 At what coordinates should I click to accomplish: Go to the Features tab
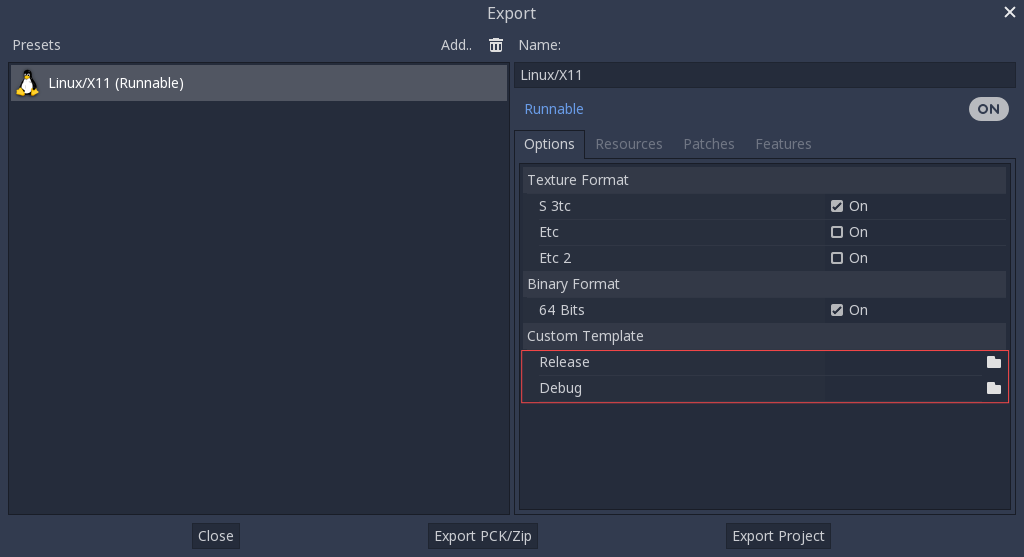pos(783,144)
